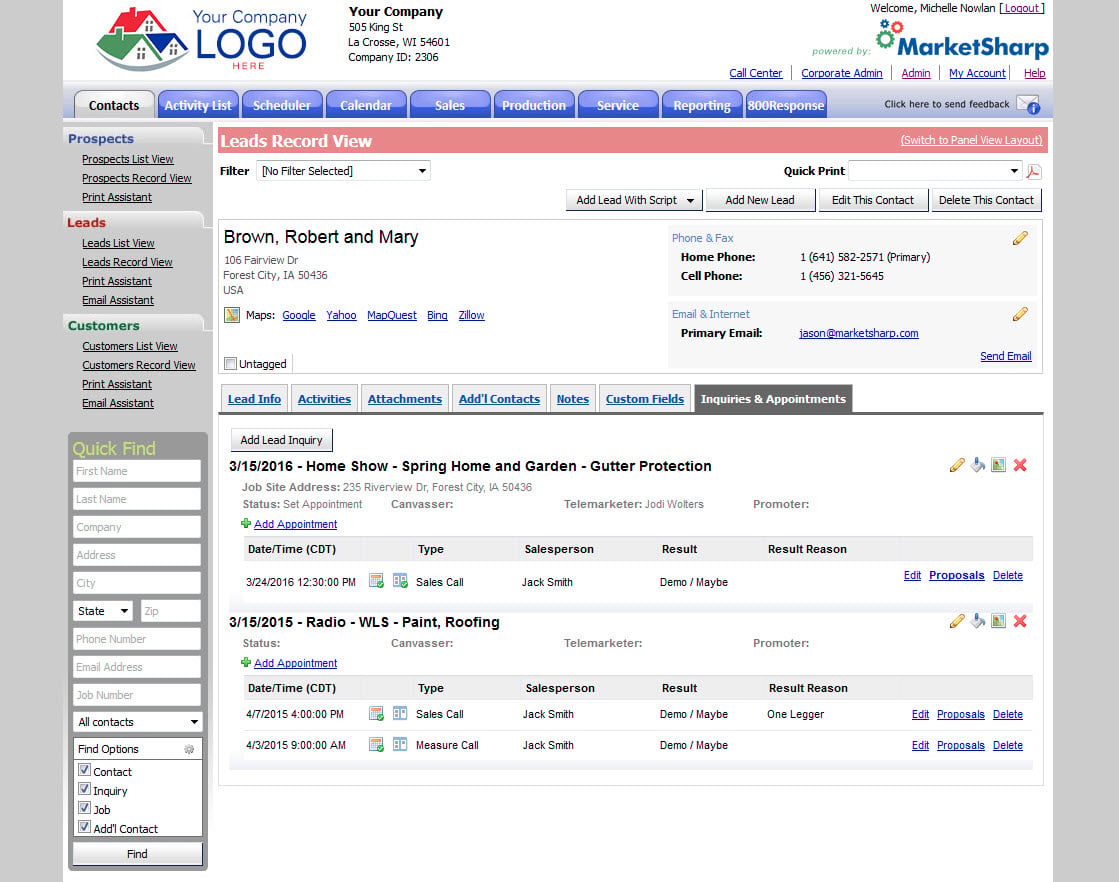Screen dimensions: 1119x882
Task: Click the grid icon for 4/7/2015 appointment
Action: coord(400,714)
